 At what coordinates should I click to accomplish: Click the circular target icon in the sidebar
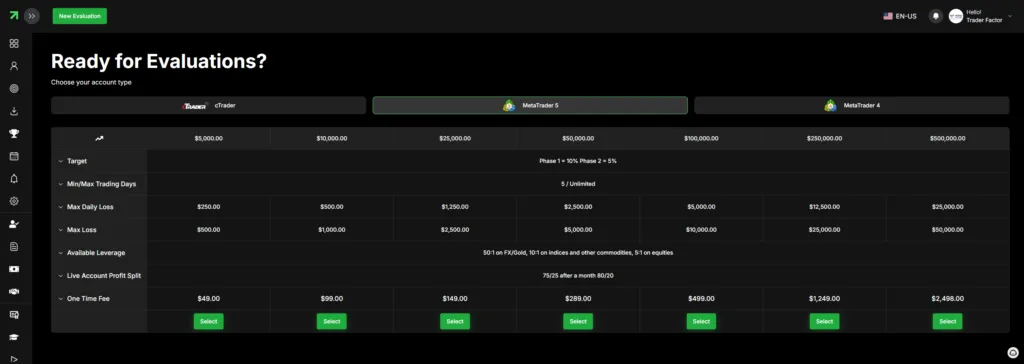pos(14,88)
